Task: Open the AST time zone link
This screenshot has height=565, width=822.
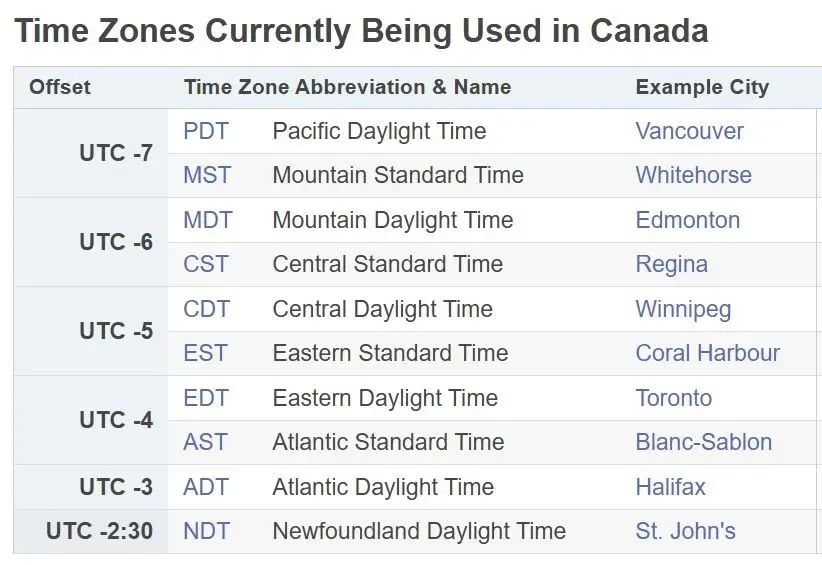Action: point(205,442)
